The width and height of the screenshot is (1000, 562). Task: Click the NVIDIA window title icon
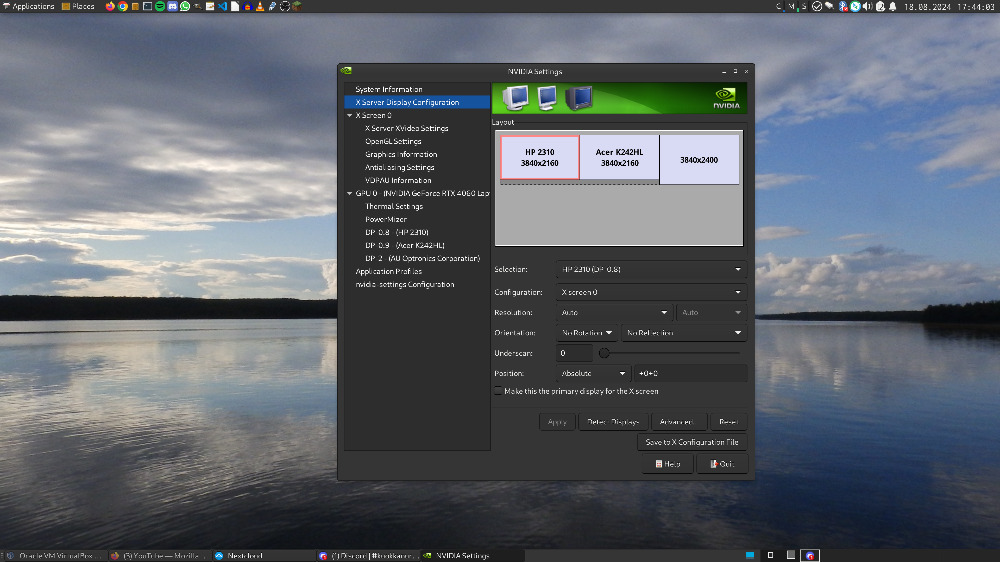point(346,71)
